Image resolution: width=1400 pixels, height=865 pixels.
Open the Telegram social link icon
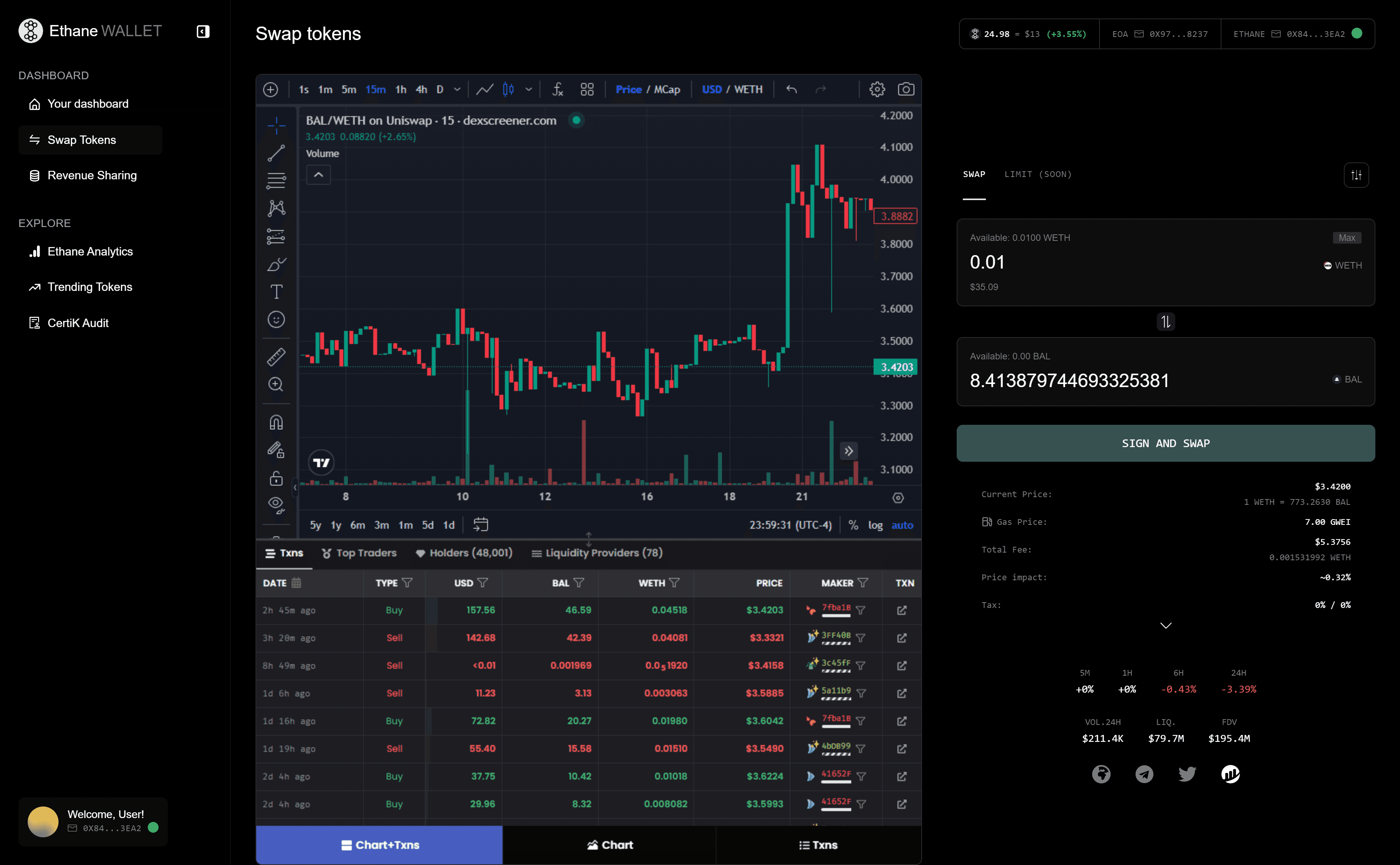click(x=1144, y=774)
